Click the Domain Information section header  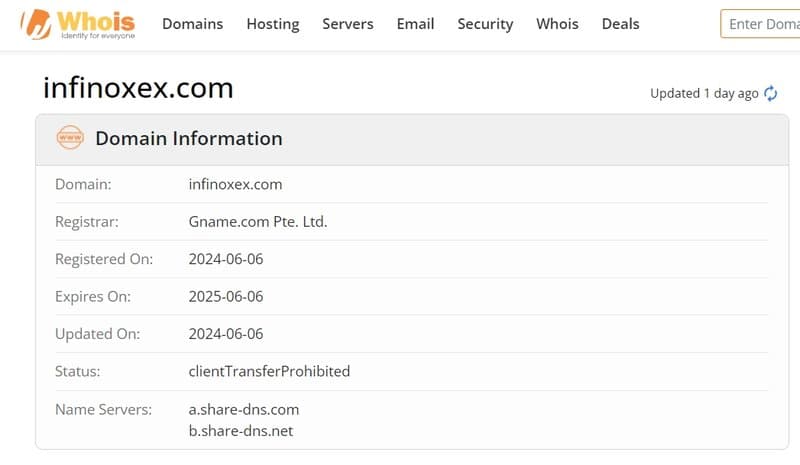coord(189,138)
